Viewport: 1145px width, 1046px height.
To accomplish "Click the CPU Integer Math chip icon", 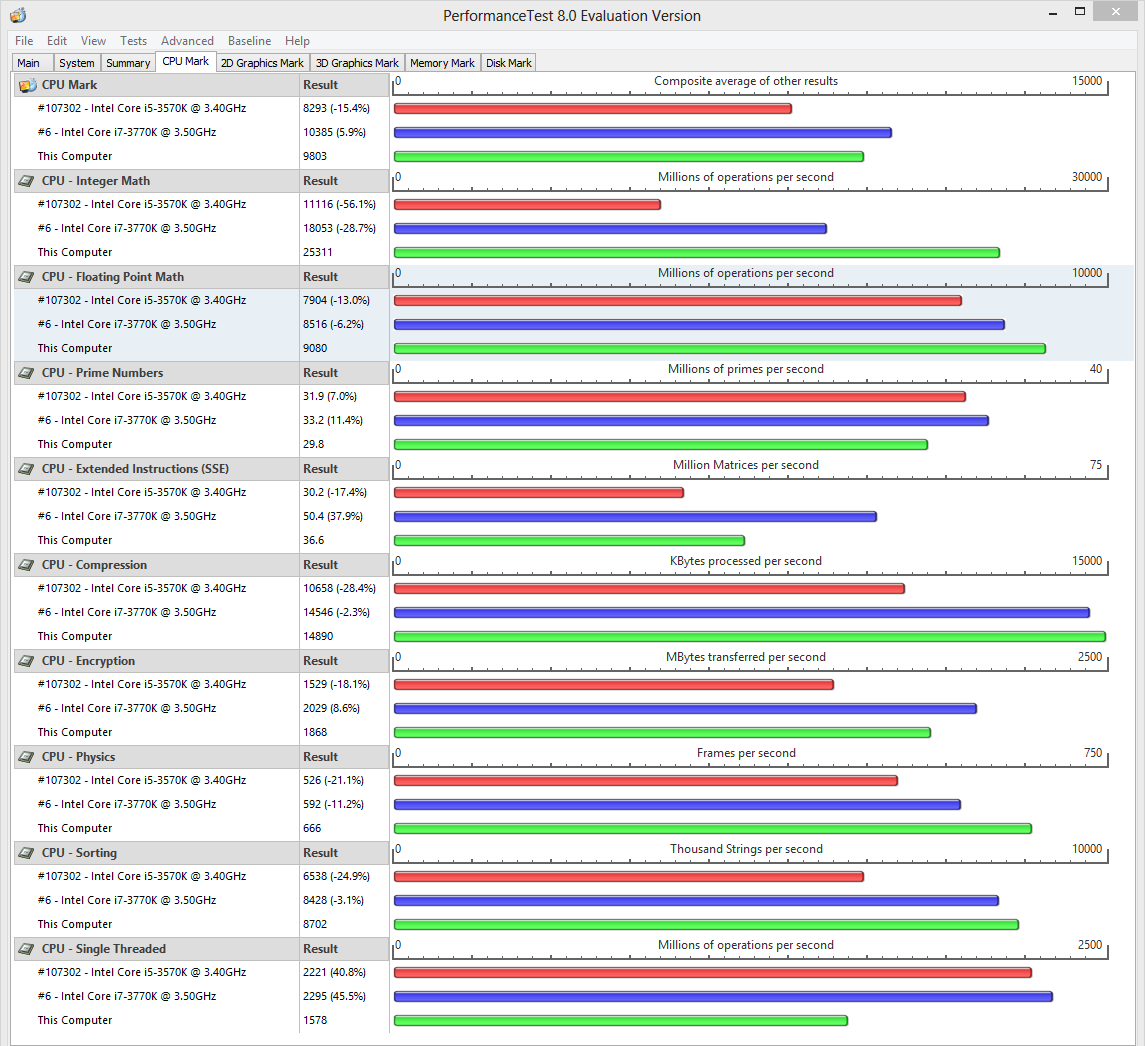I will (x=26, y=181).
